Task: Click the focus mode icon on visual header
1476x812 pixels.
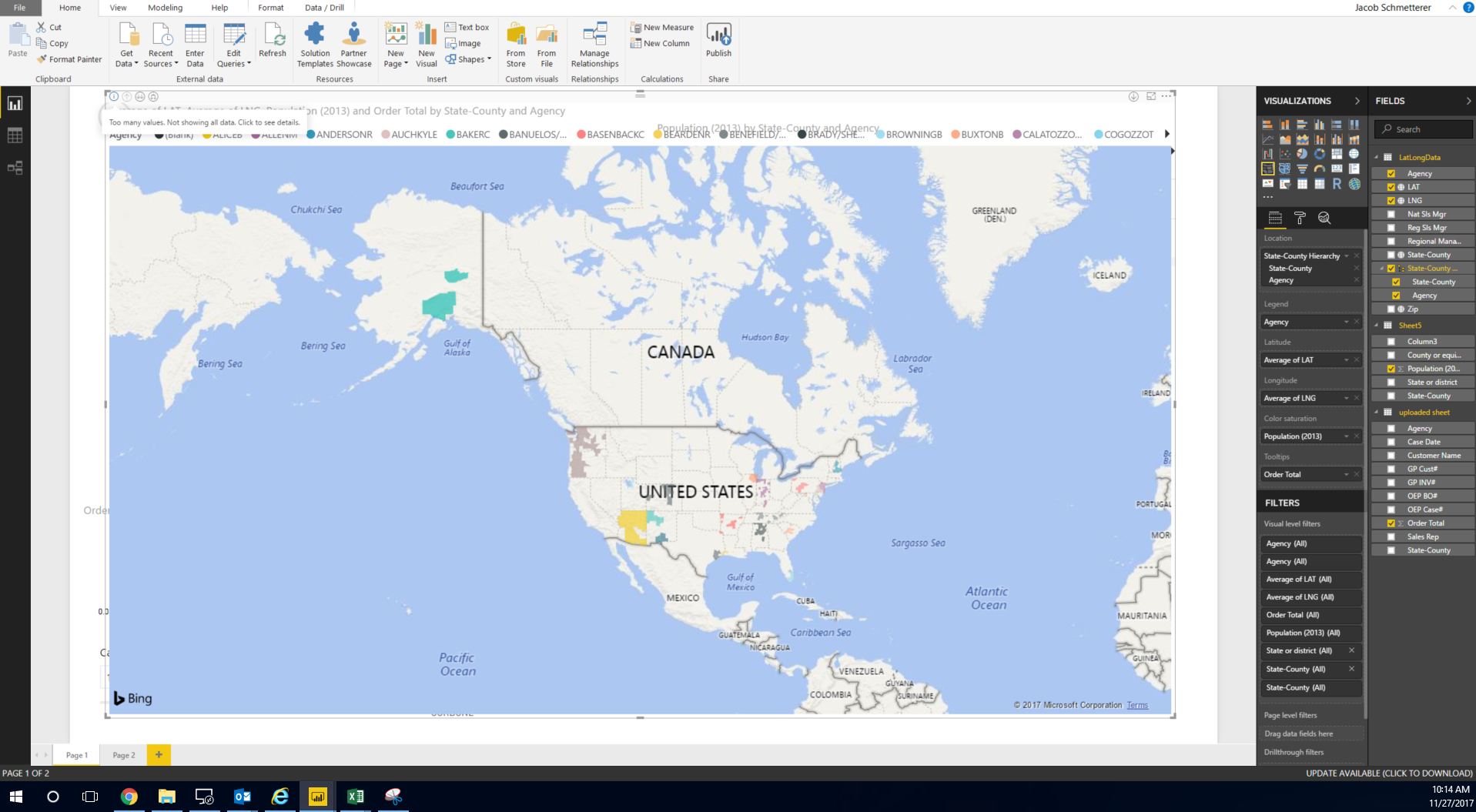Action: pyautogui.click(x=1151, y=96)
